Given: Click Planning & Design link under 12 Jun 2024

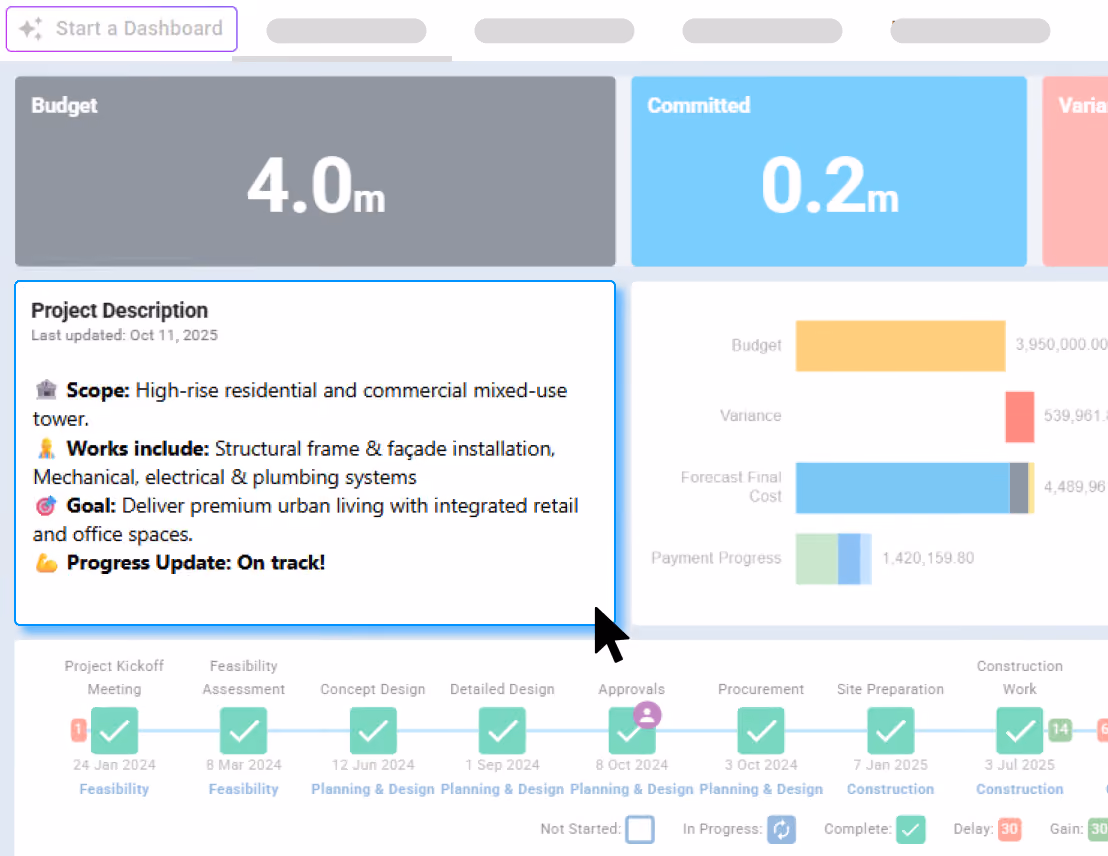Looking at the screenshot, I should pos(373,789).
